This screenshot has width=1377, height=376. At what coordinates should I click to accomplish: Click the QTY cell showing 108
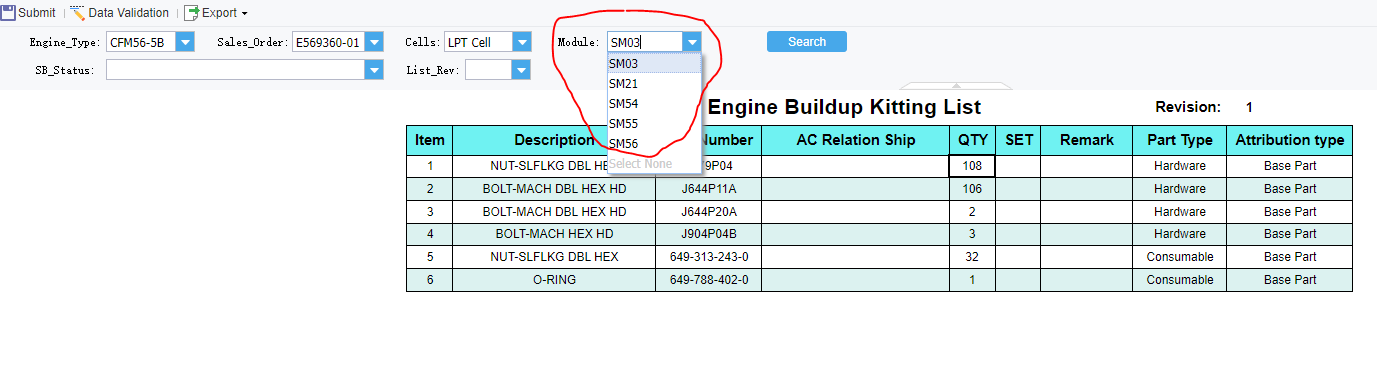(x=972, y=166)
